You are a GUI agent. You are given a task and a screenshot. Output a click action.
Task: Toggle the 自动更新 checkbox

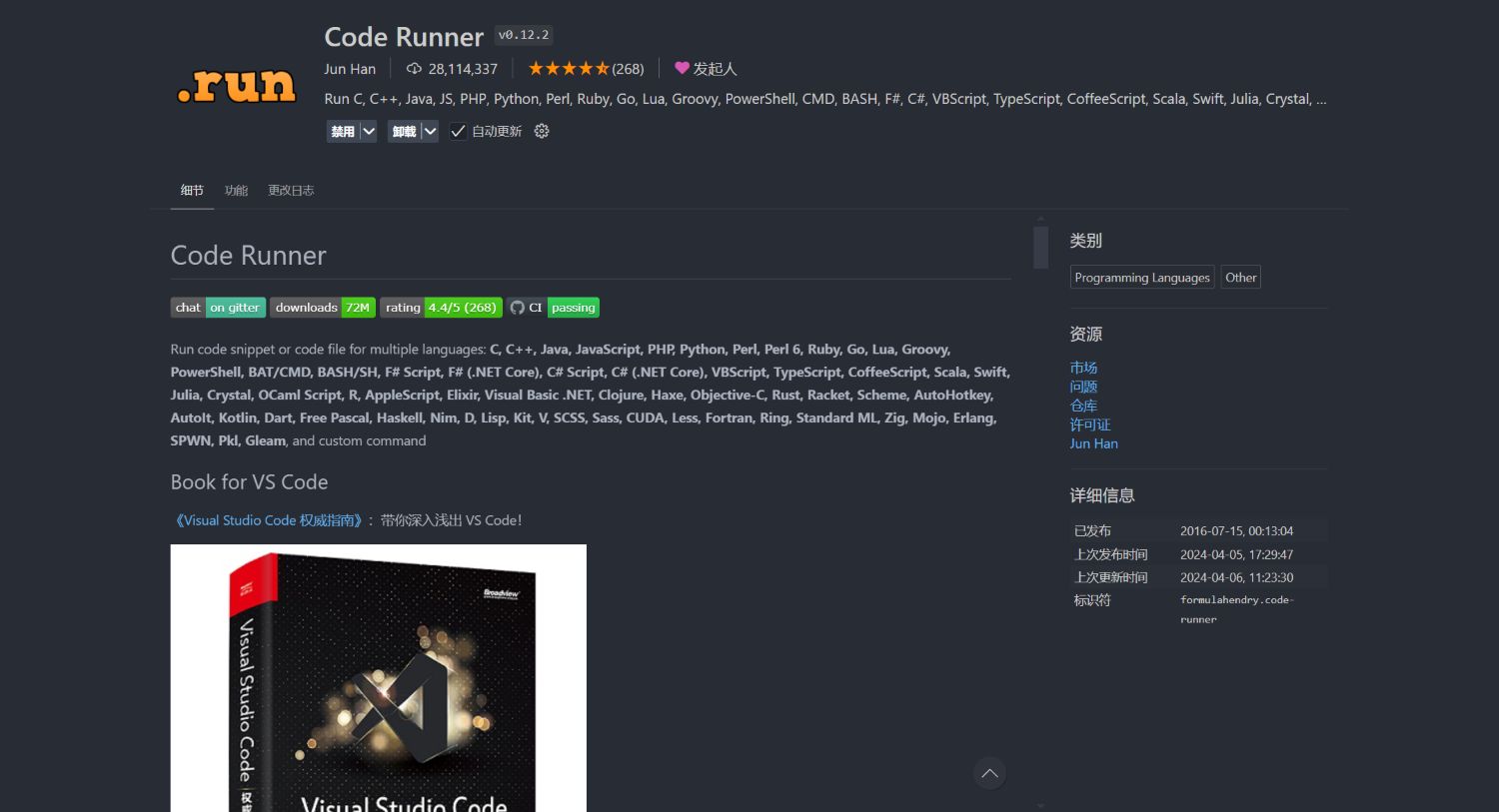click(458, 131)
